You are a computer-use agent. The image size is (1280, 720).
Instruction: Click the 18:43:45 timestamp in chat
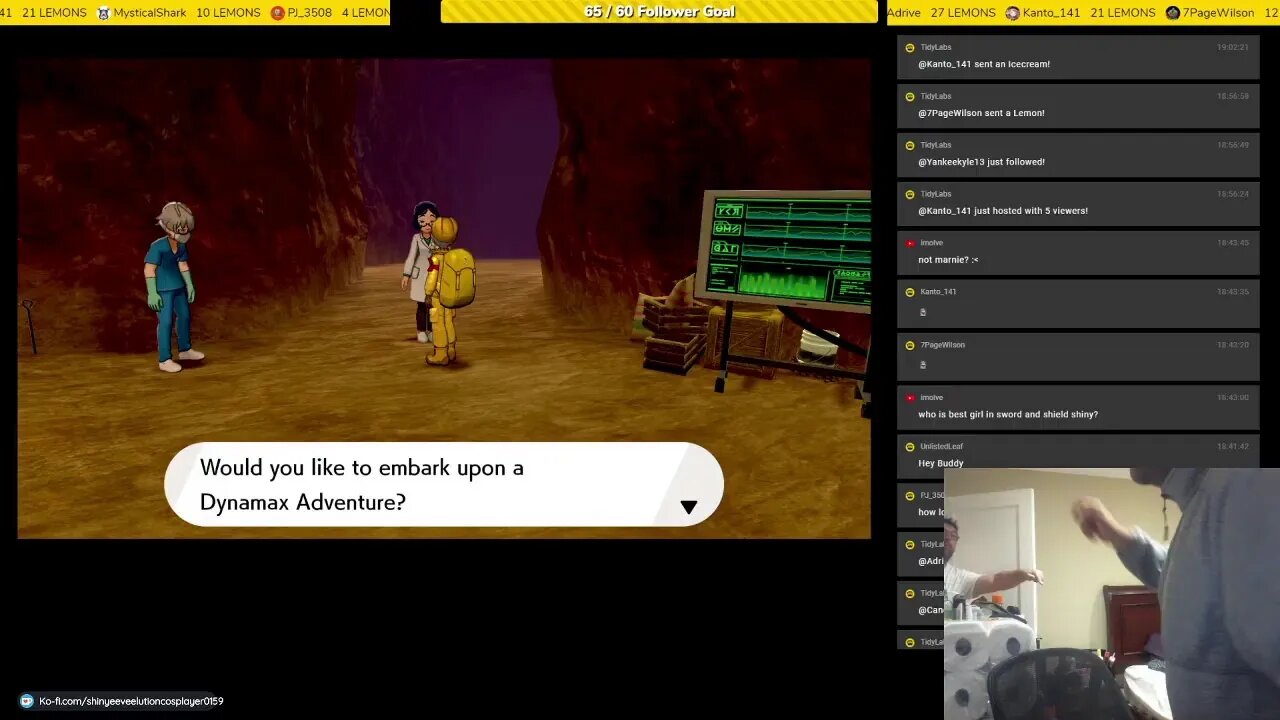(x=1232, y=243)
